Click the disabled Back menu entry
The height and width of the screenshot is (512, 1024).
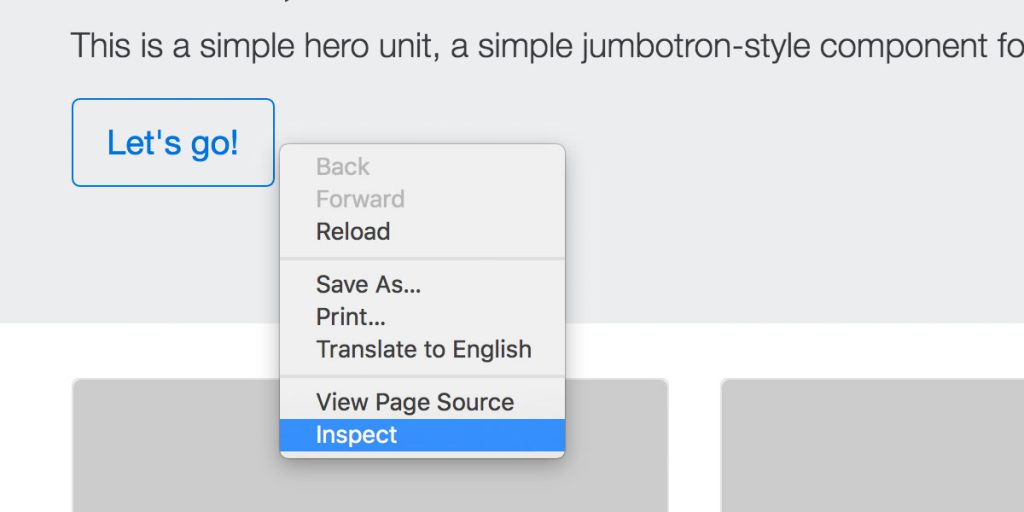coord(423,167)
